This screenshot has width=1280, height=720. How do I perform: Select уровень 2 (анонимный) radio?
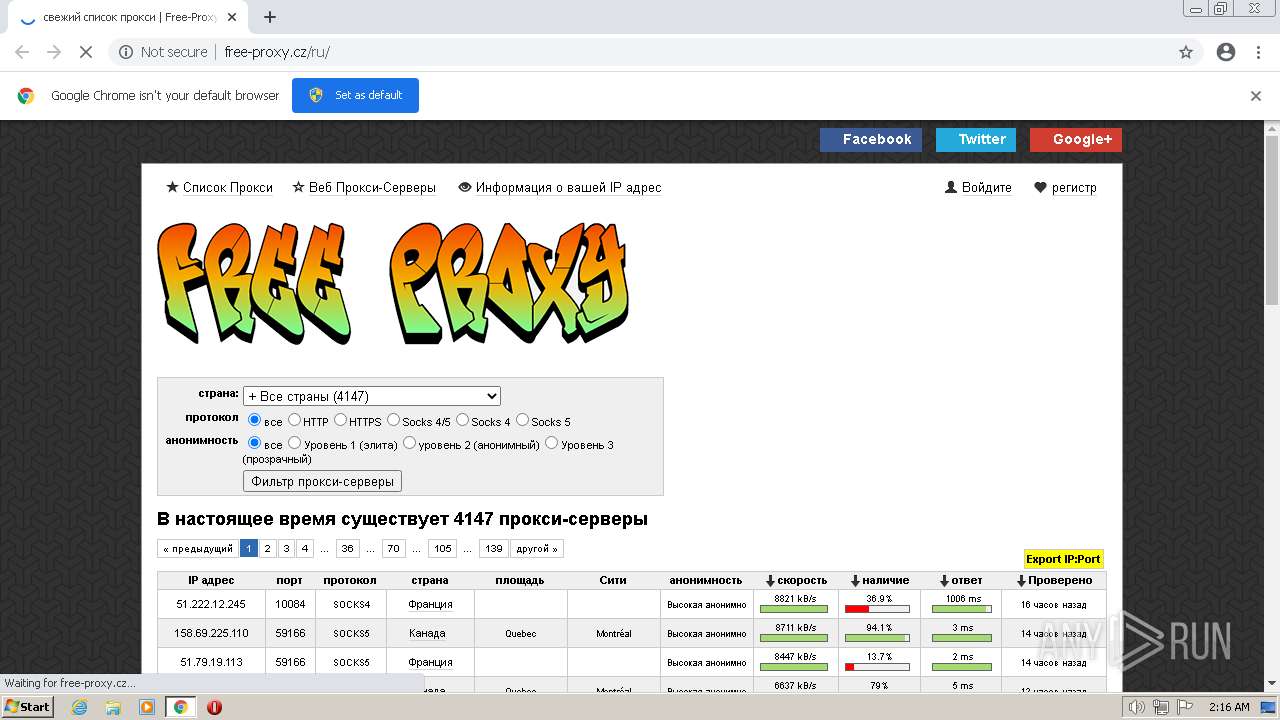(409, 443)
